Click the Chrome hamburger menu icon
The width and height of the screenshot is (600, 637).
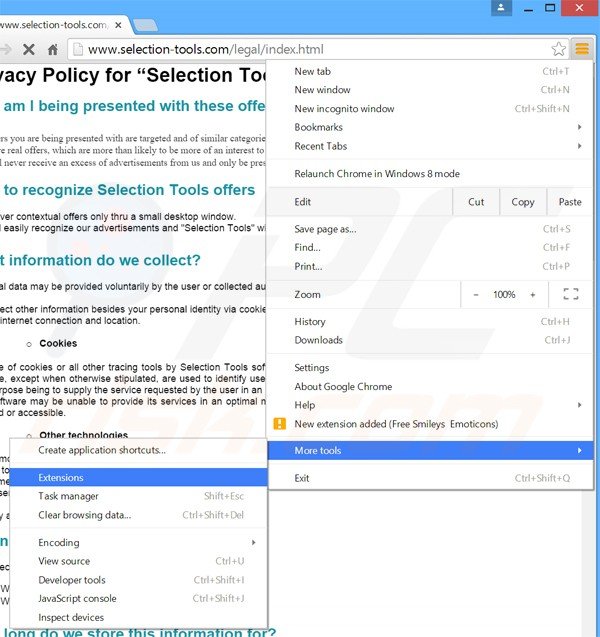[582, 48]
